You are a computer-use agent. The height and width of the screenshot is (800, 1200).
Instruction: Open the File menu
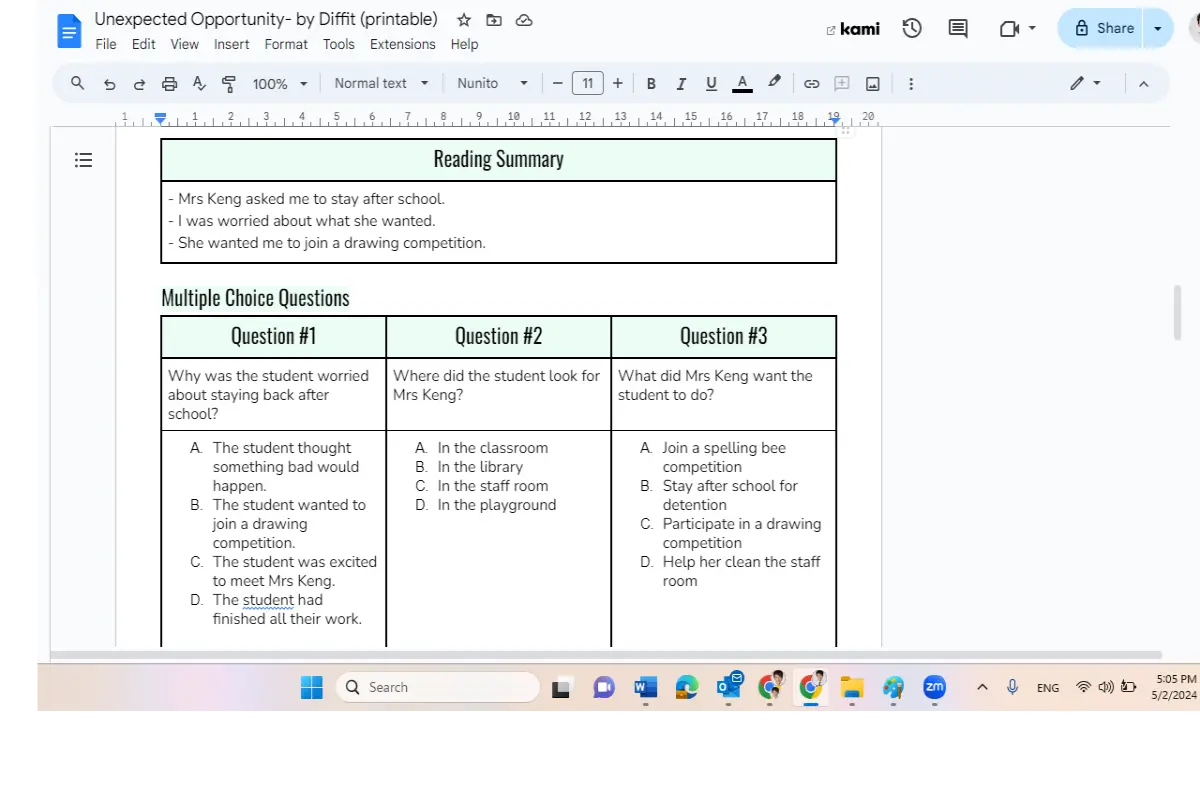[106, 44]
